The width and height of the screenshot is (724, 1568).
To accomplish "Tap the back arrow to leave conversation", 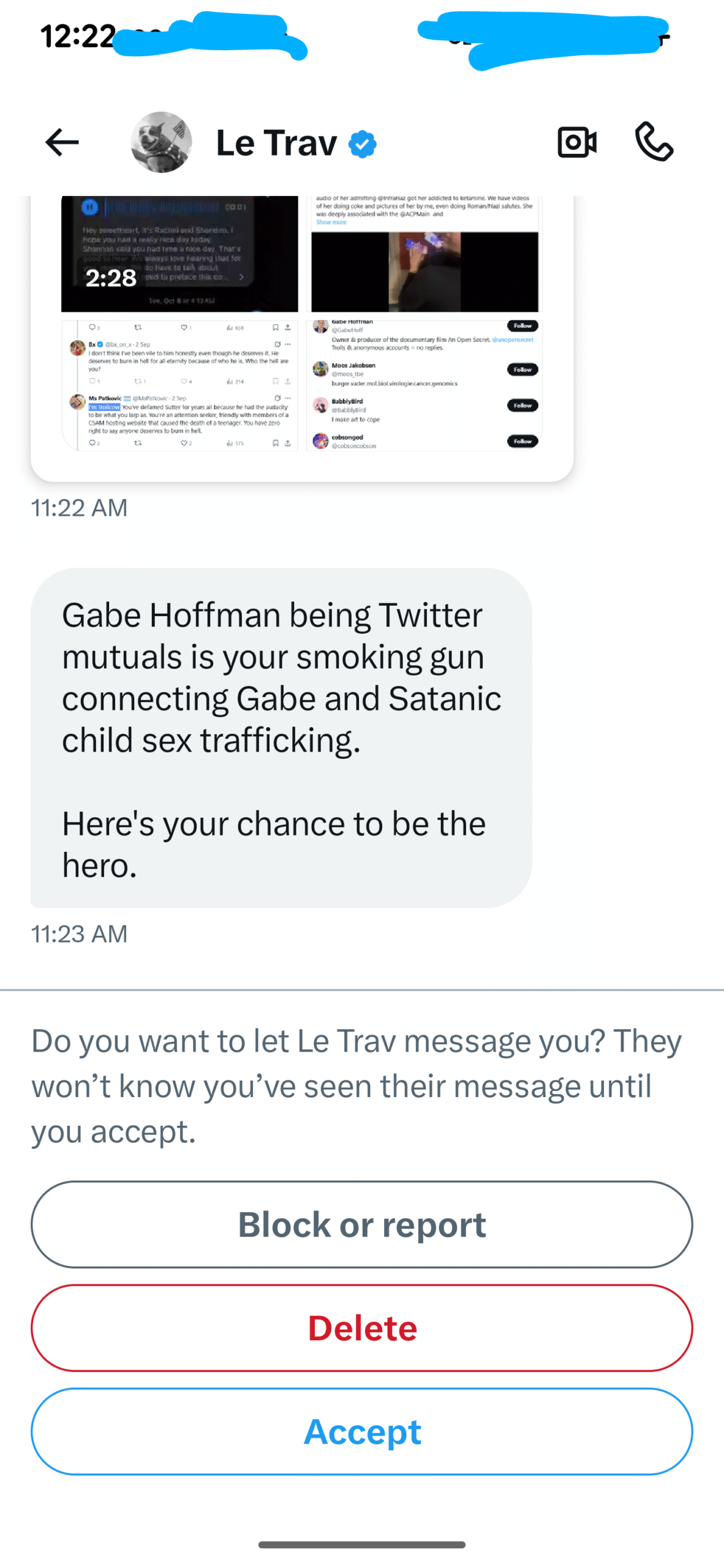I will (x=62, y=143).
